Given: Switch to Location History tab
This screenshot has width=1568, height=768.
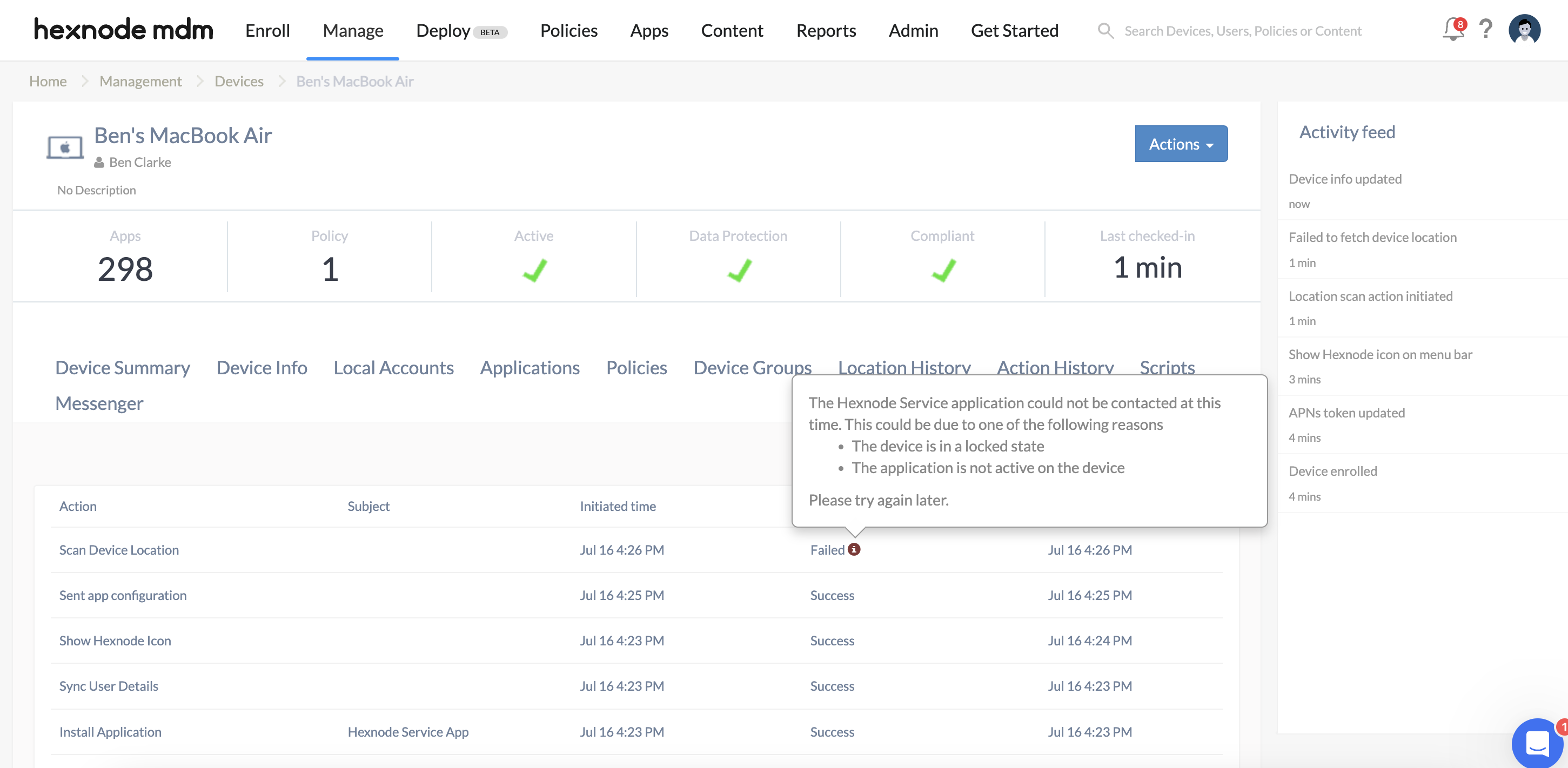Looking at the screenshot, I should click(x=904, y=367).
